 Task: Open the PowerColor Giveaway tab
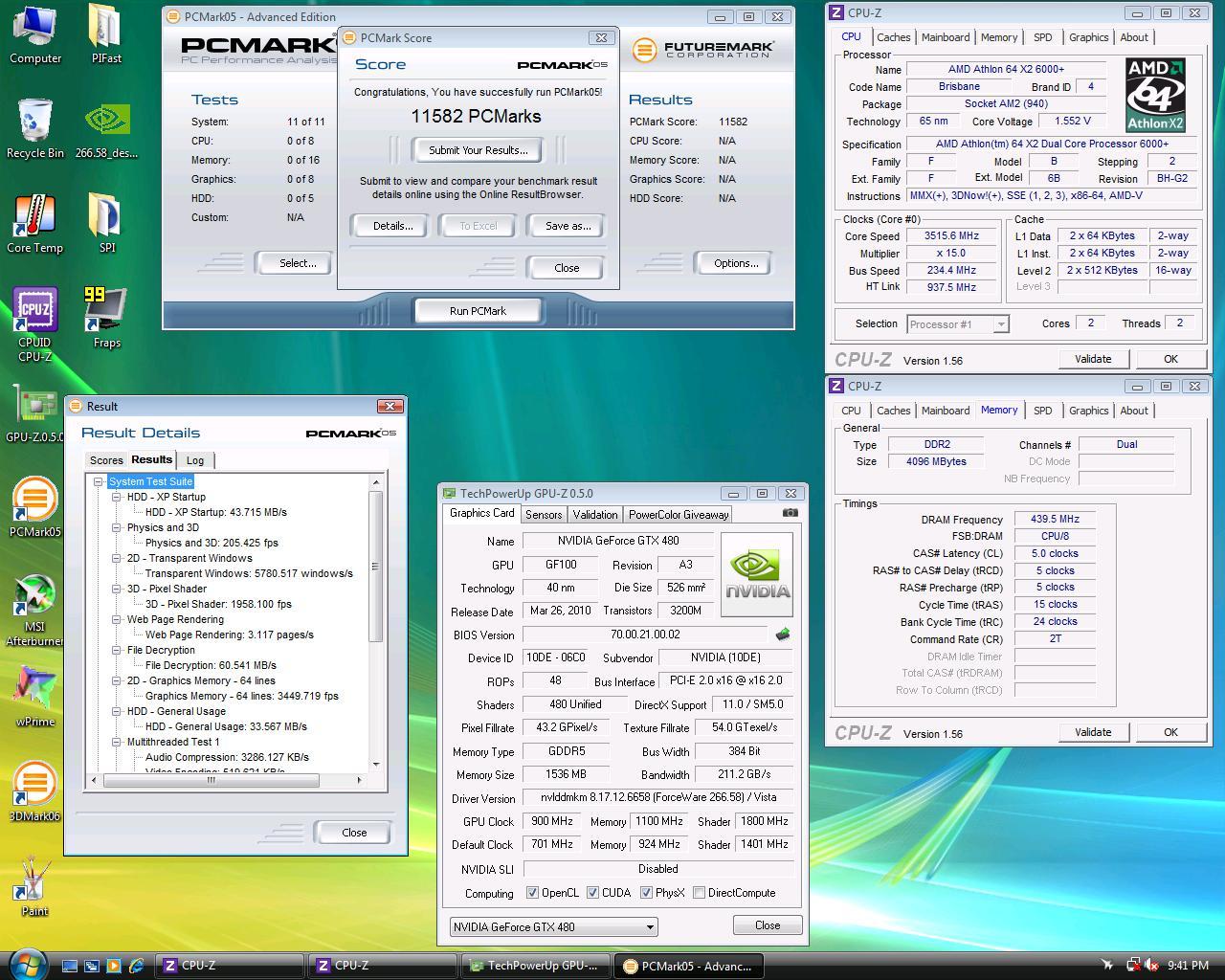(x=679, y=515)
